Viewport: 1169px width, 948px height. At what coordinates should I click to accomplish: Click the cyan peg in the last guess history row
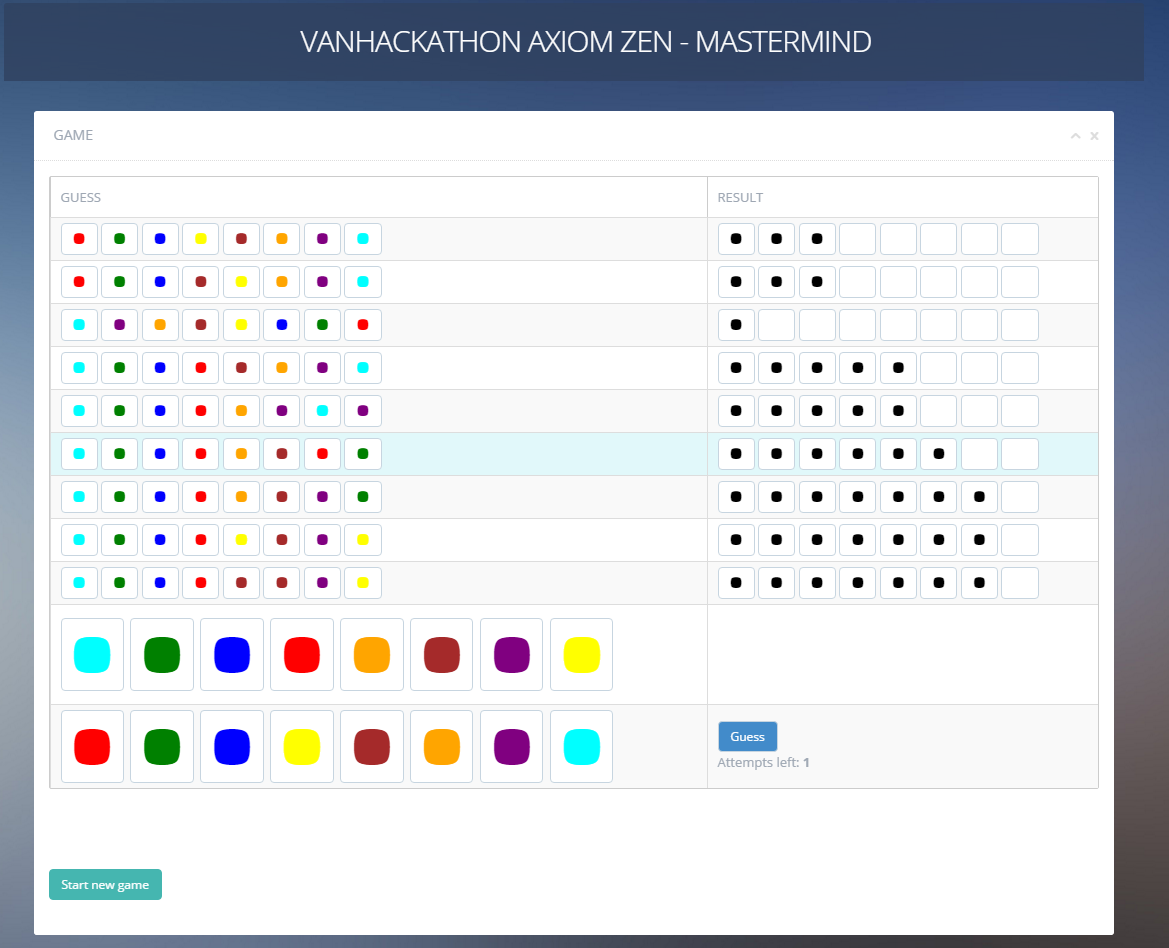point(79,583)
